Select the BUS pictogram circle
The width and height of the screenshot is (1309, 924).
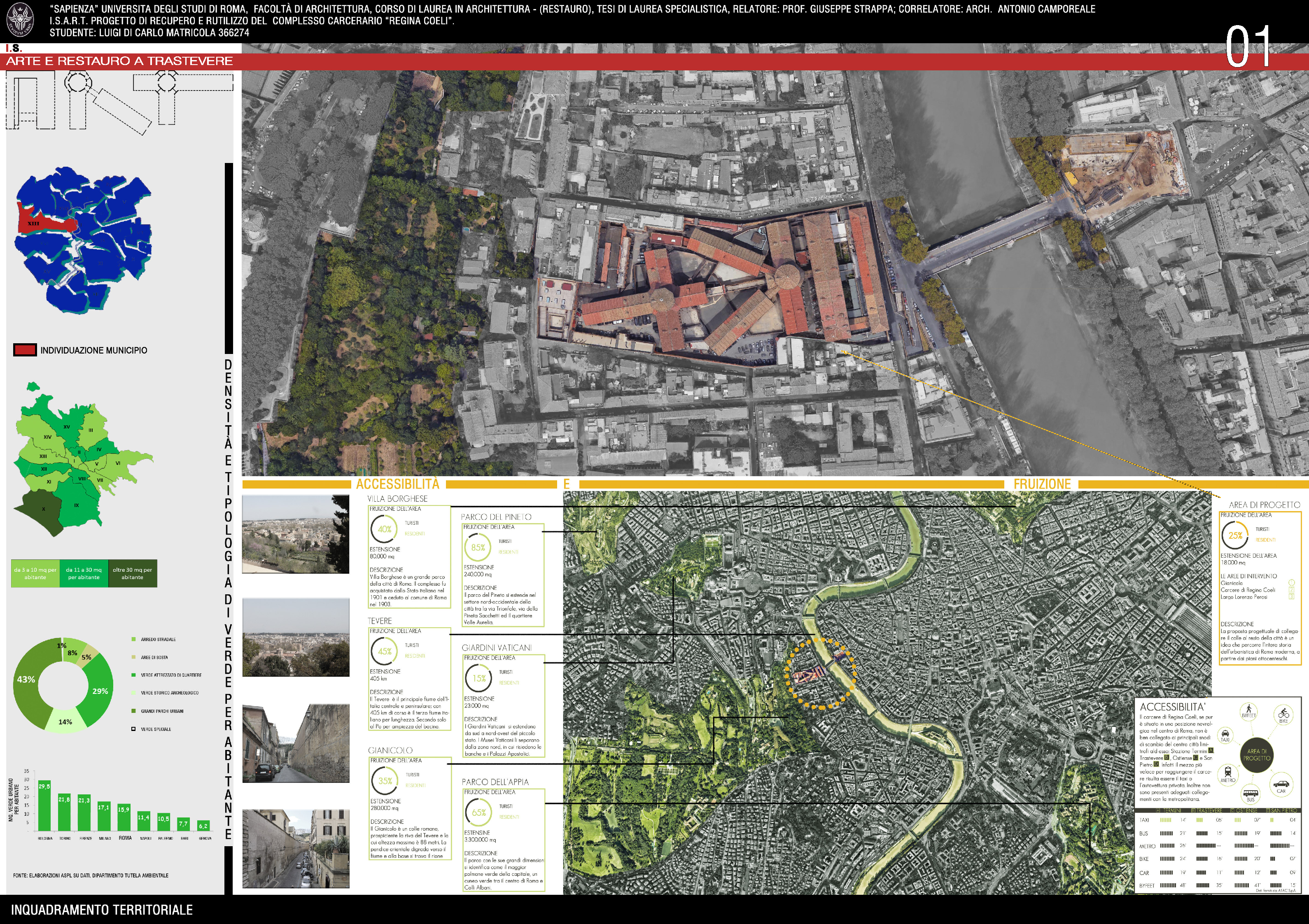point(1250,794)
